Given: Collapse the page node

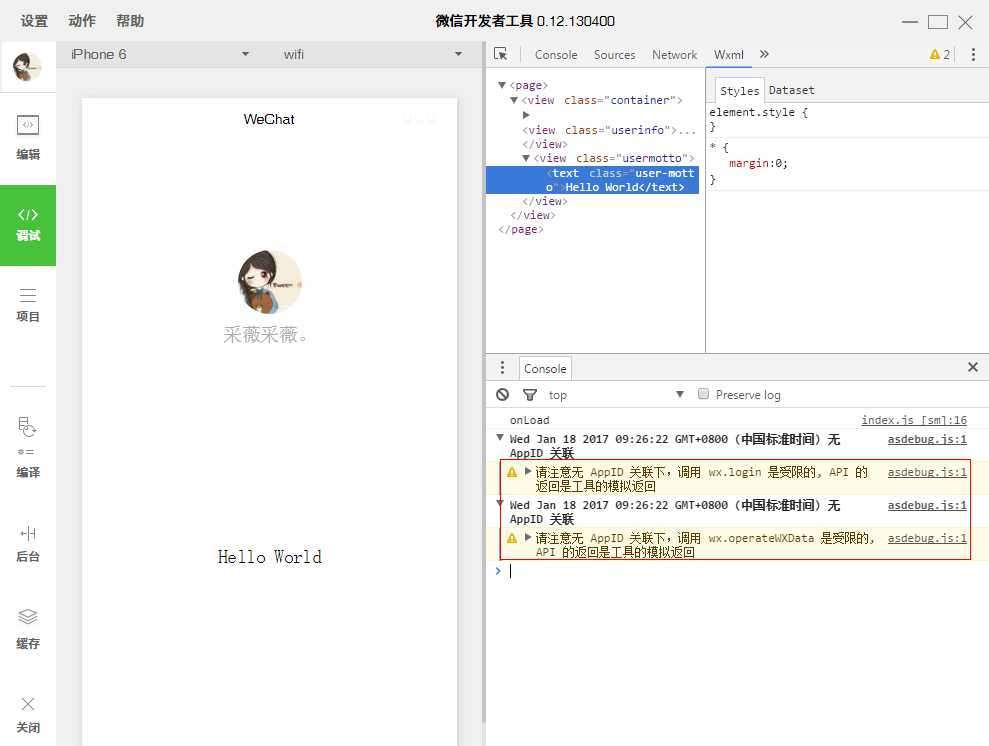Looking at the screenshot, I should point(502,85).
